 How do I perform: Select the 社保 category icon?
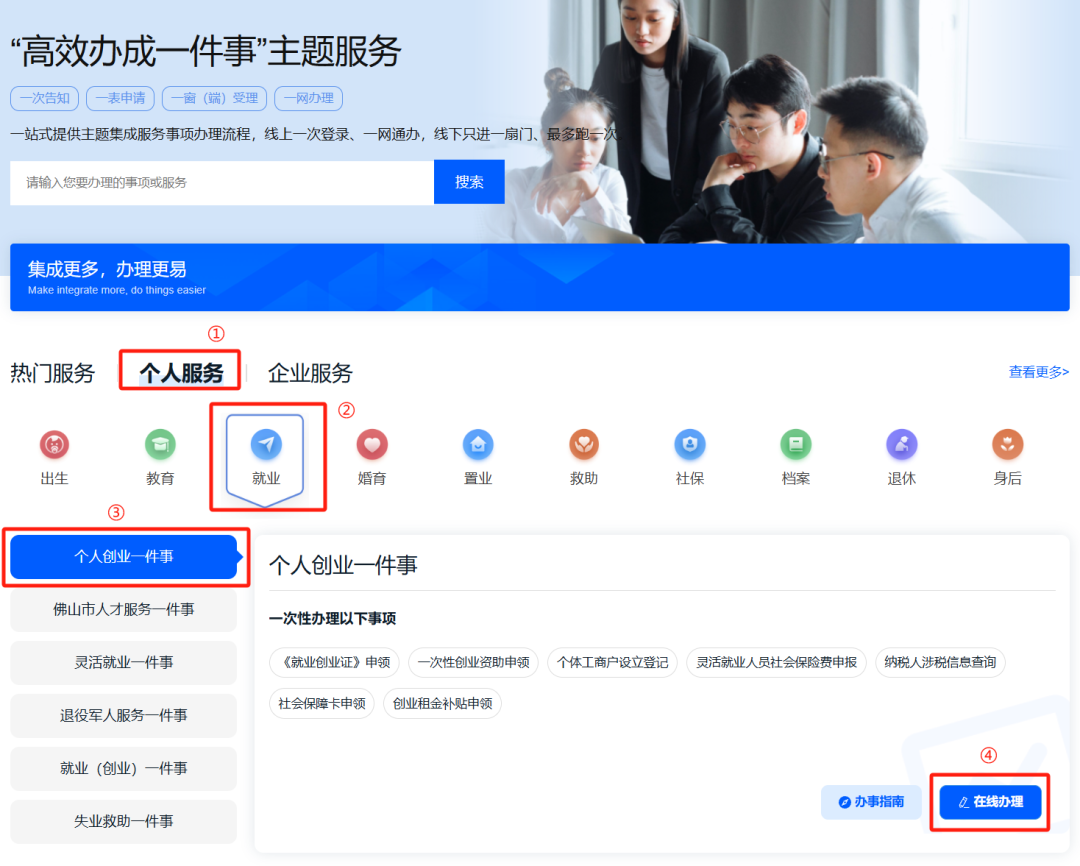(x=690, y=445)
